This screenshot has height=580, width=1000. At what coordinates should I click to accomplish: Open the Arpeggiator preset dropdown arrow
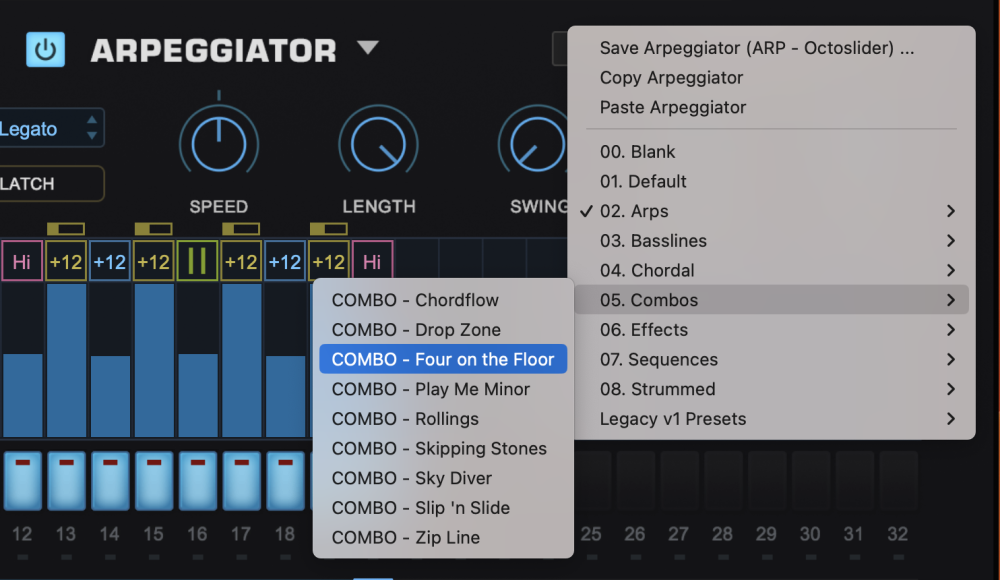(368, 47)
